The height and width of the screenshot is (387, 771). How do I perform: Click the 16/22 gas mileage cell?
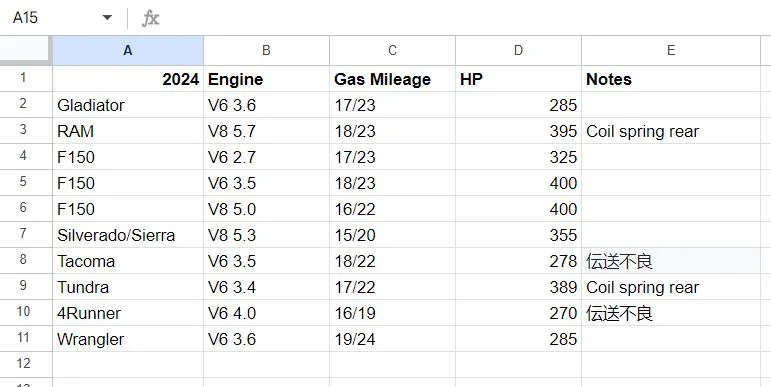[392, 209]
